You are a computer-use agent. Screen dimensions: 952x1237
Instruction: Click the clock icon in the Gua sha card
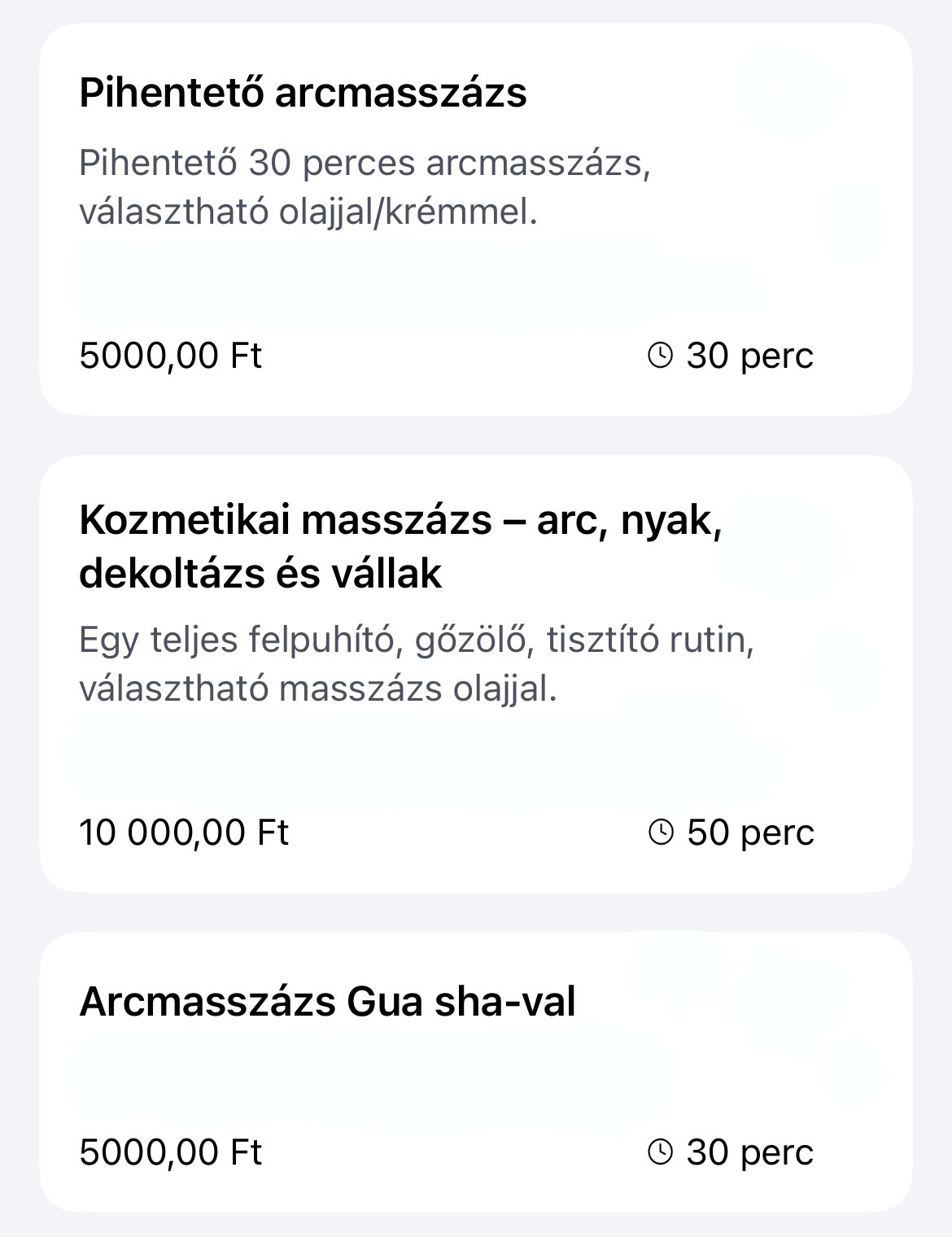[x=660, y=1152]
